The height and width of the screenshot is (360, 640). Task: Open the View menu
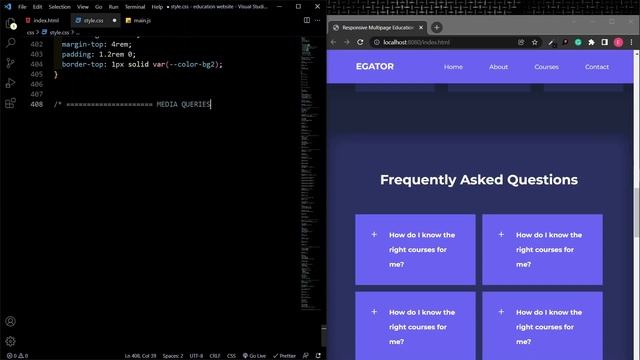(x=83, y=7)
